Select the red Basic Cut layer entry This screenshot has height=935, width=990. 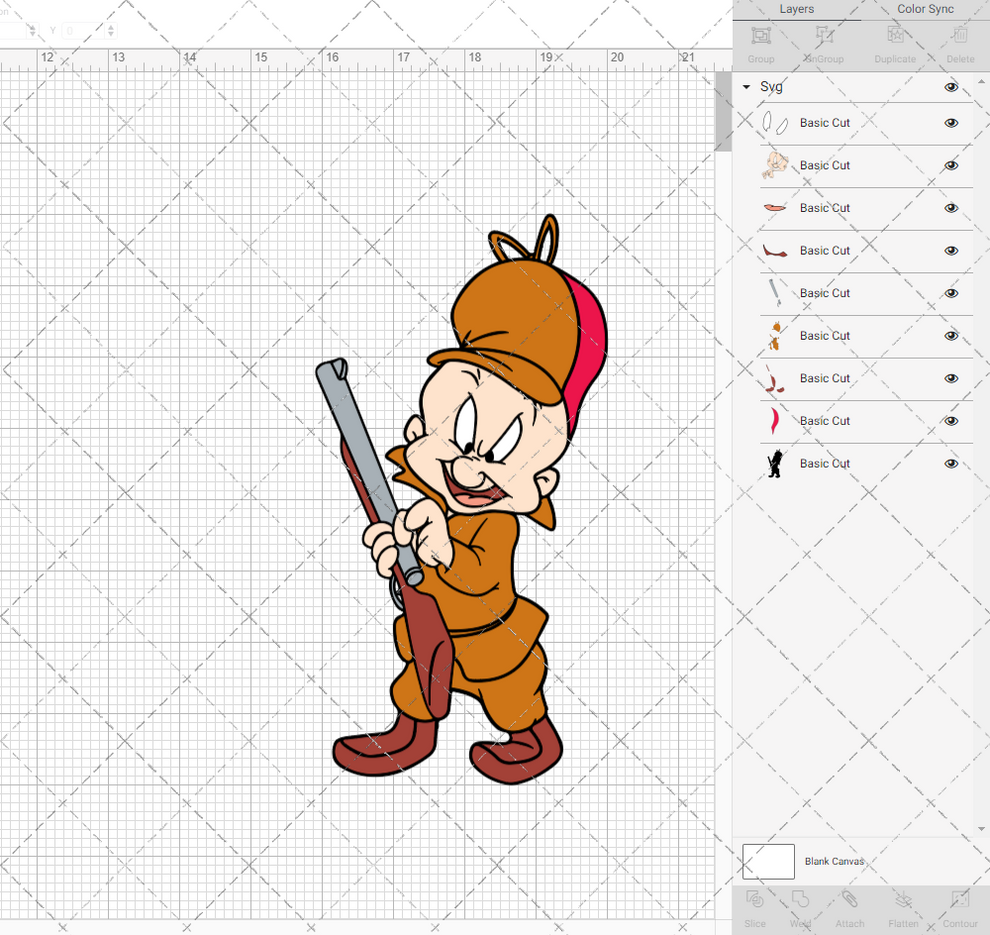pyautogui.click(x=860, y=421)
